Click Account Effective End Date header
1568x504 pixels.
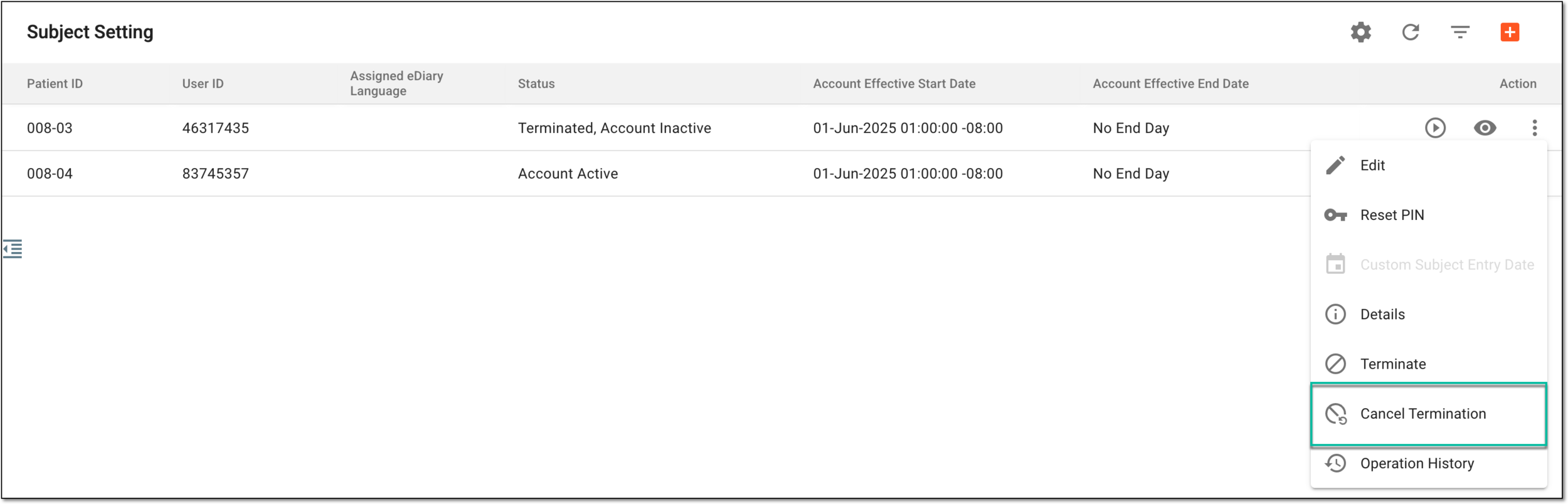[x=1170, y=84]
